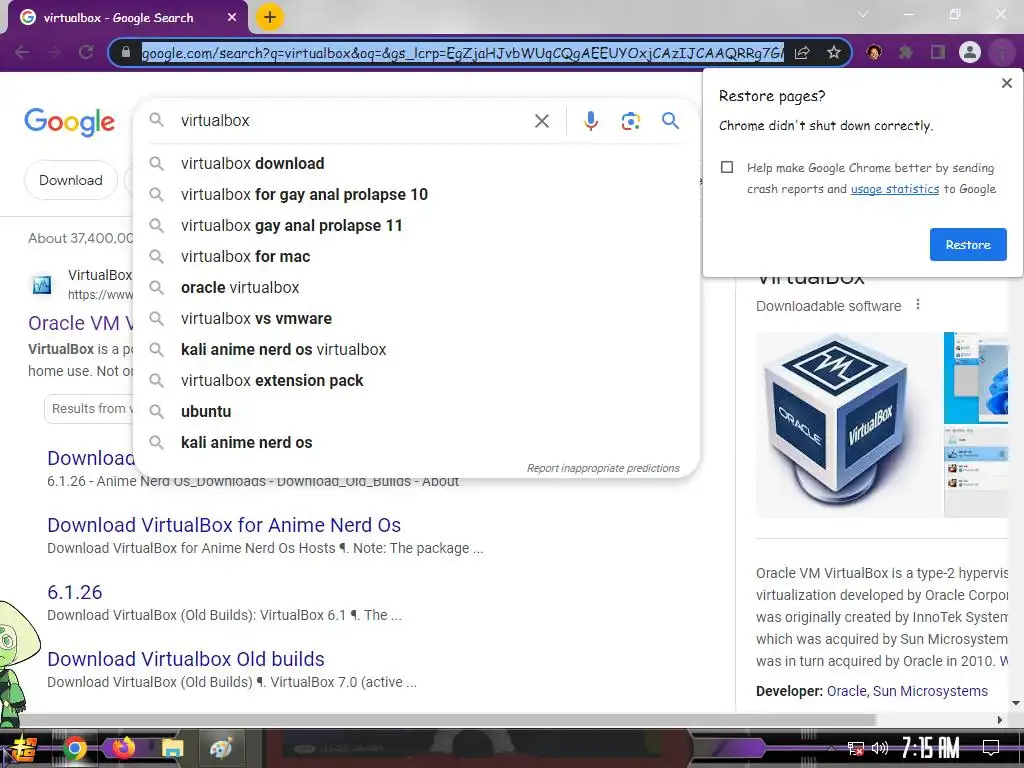Open File Explorer from the taskbar
Image resolution: width=1024 pixels, height=768 pixels.
172,748
